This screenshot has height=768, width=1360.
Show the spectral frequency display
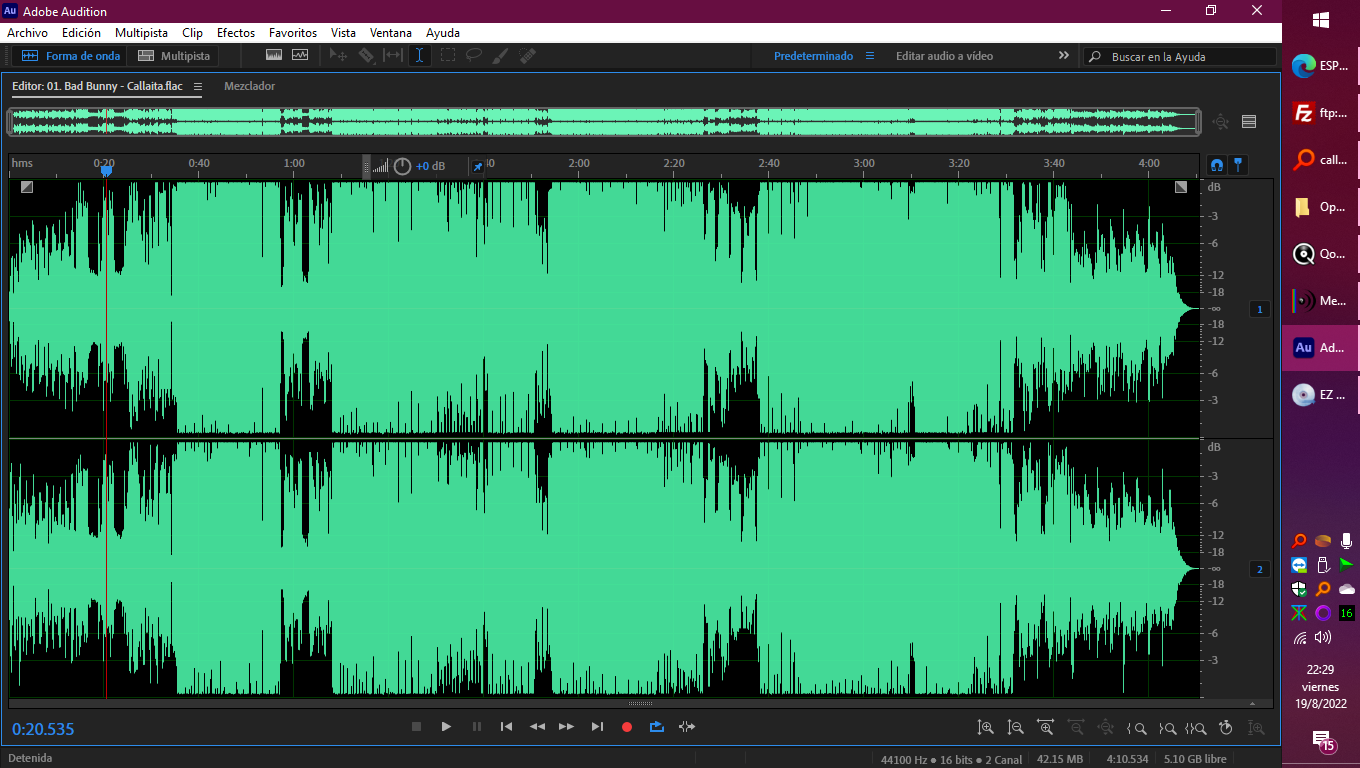[273, 56]
